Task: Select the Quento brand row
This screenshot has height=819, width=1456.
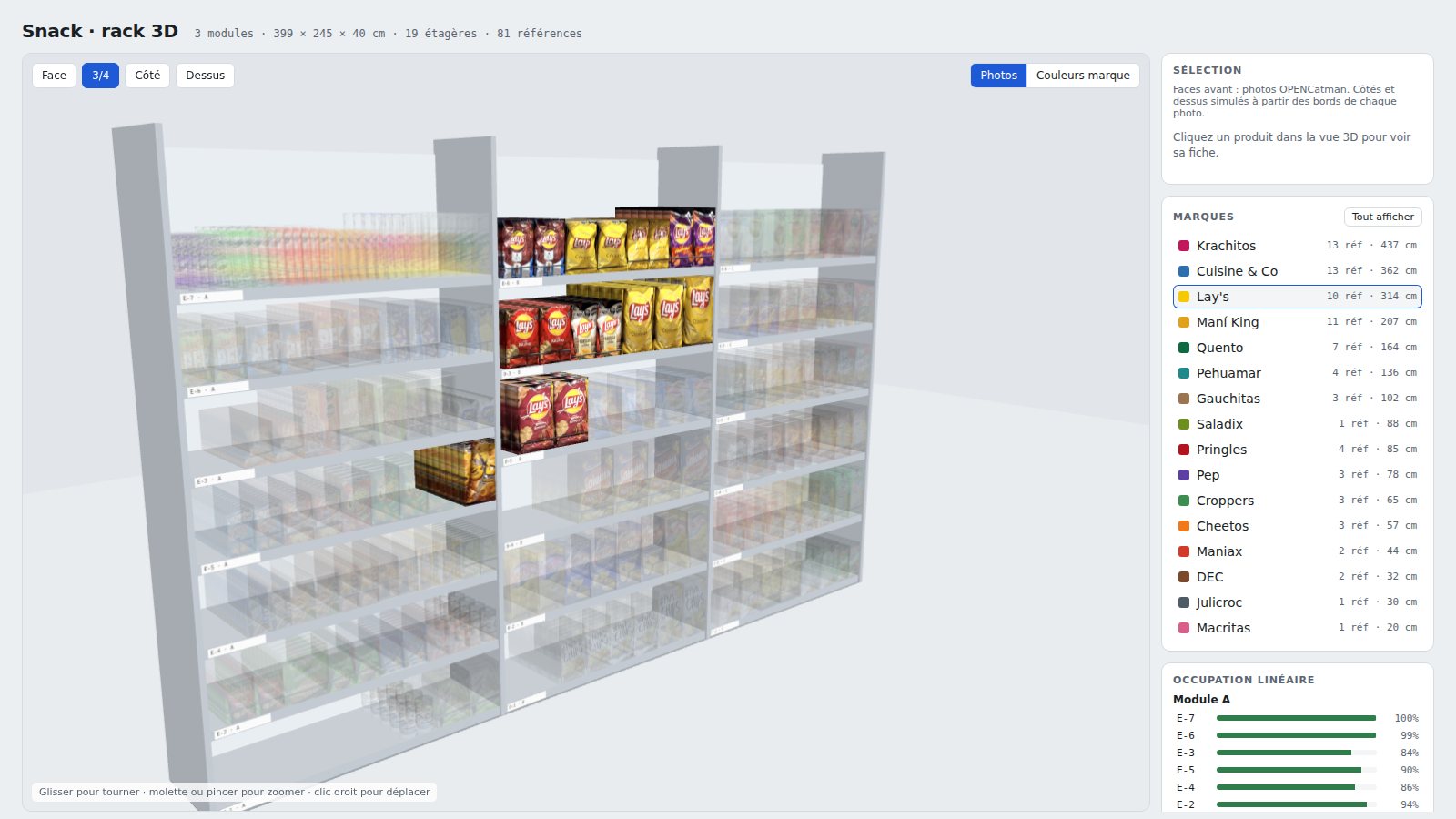Action: pyautogui.click(x=1298, y=348)
